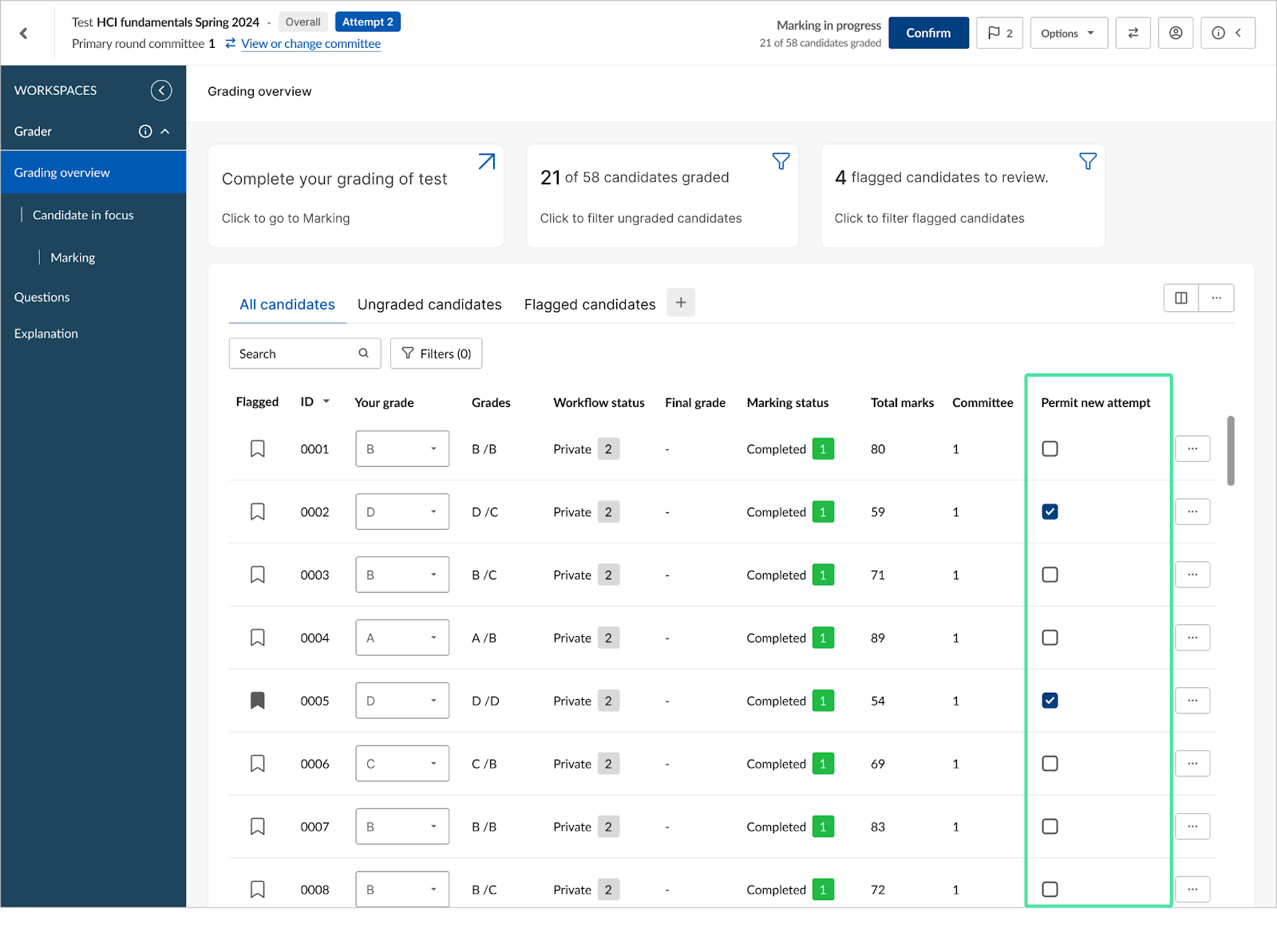The height and width of the screenshot is (952, 1277).
Task: Switch to the All candidates tab
Action: point(287,304)
